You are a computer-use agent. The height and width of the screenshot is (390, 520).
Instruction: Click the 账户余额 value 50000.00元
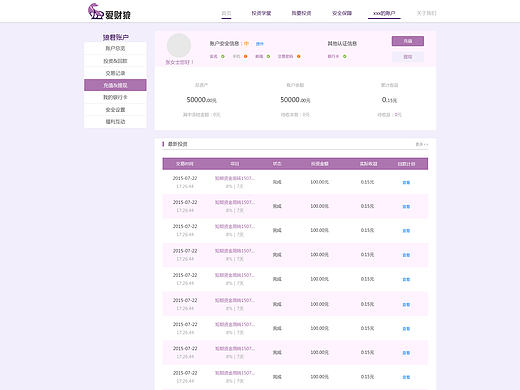295,100
